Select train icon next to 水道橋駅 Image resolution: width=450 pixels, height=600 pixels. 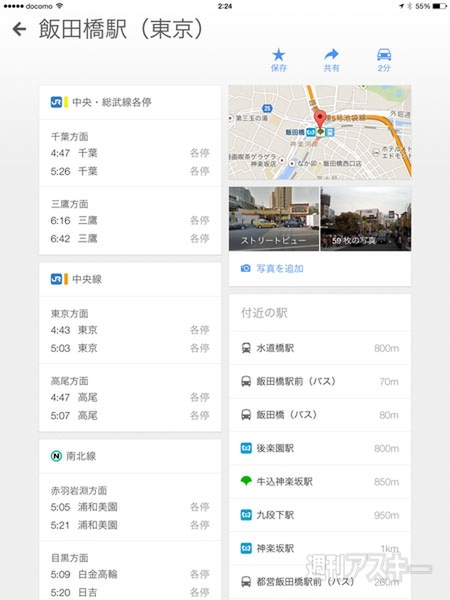tap(246, 348)
